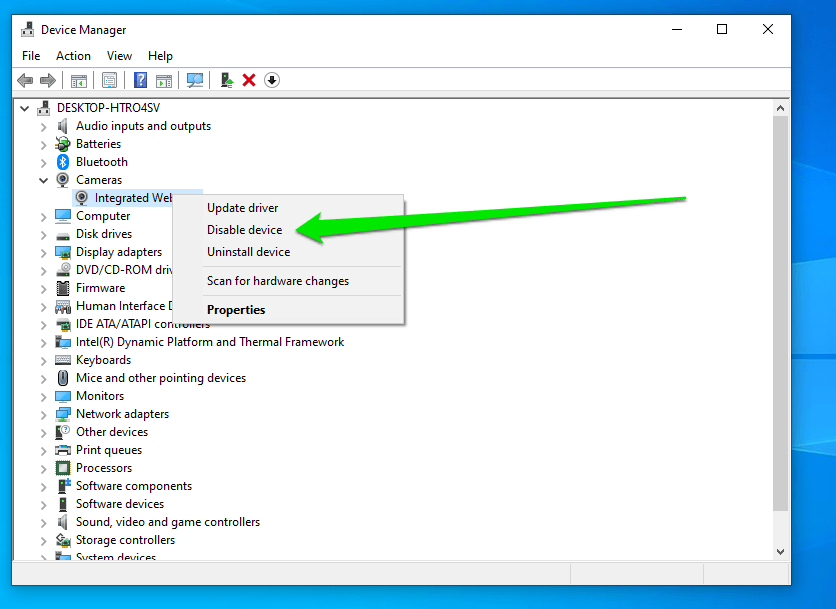Click the scrollbar down arrow
The width and height of the screenshot is (836, 609).
point(780,551)
